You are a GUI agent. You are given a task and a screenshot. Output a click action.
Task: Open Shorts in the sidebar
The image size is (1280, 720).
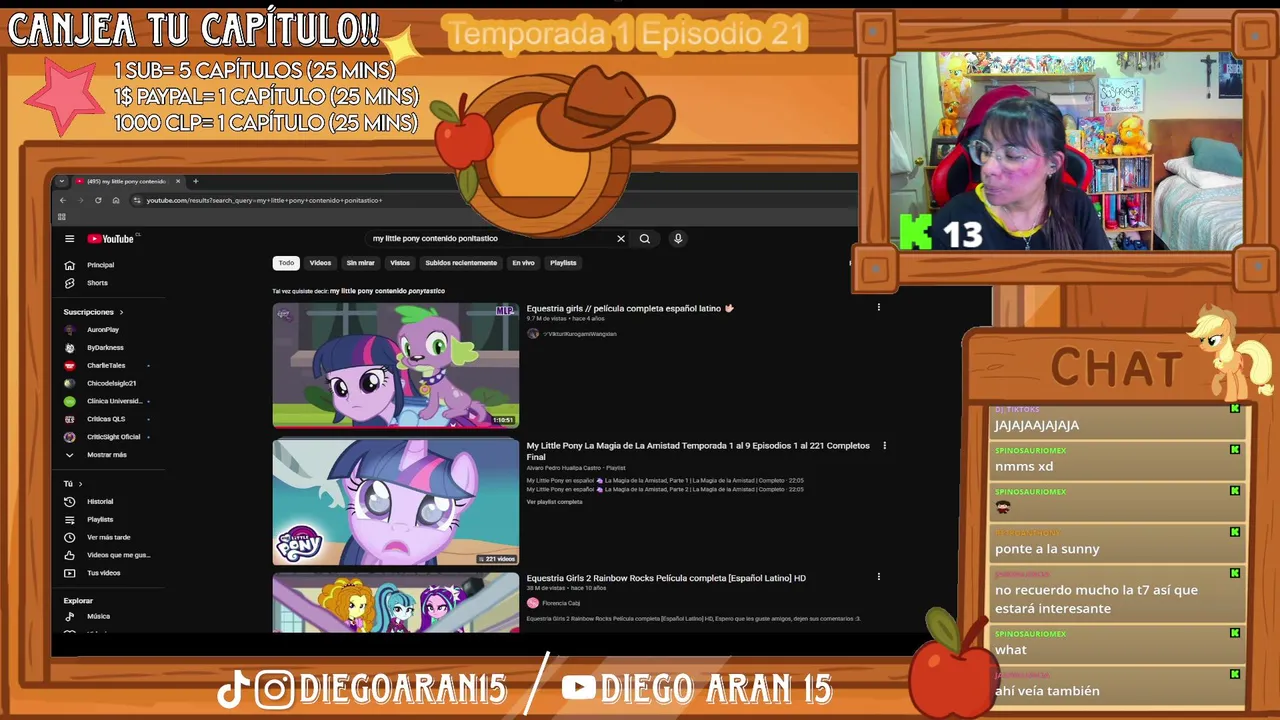coord(97,283)
